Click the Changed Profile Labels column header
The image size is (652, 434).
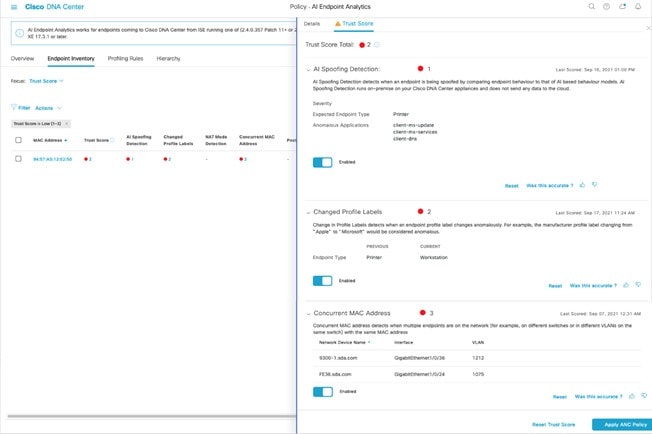point(178,140)
